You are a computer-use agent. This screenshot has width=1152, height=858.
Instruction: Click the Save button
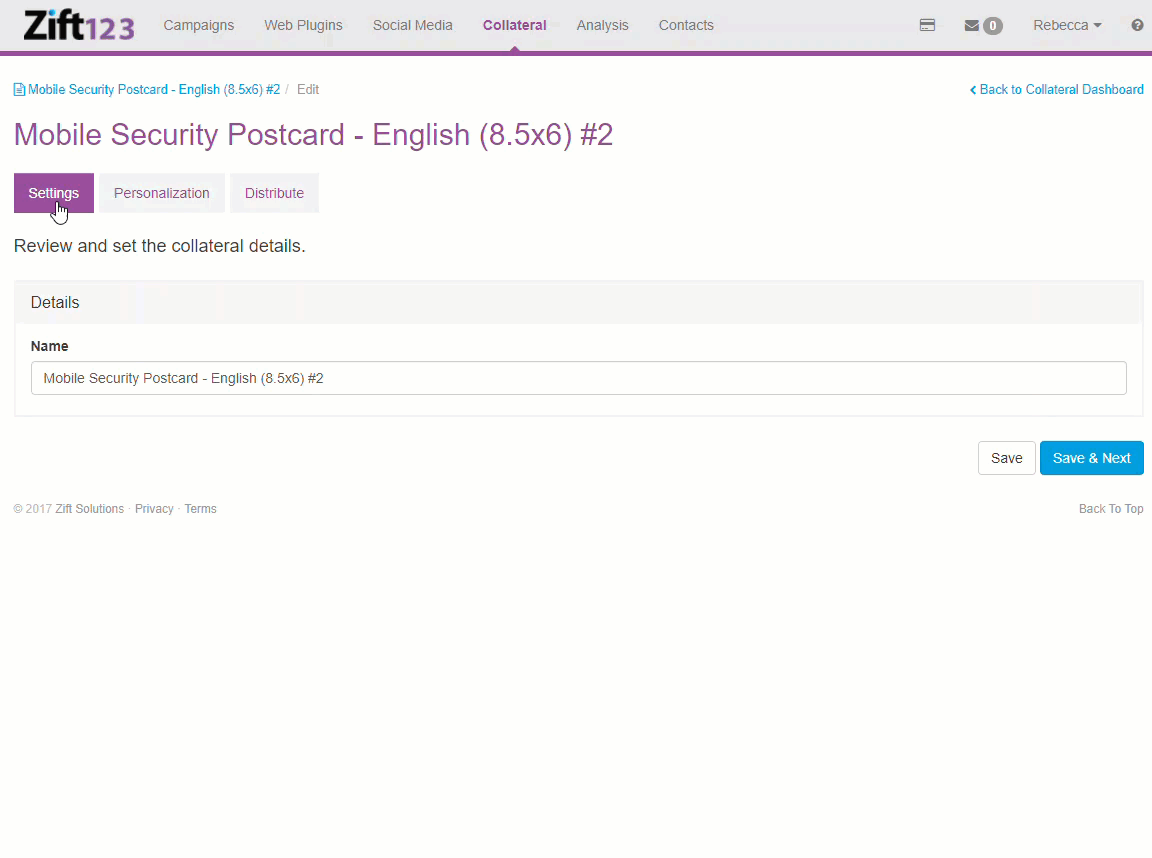(1007, 458)
